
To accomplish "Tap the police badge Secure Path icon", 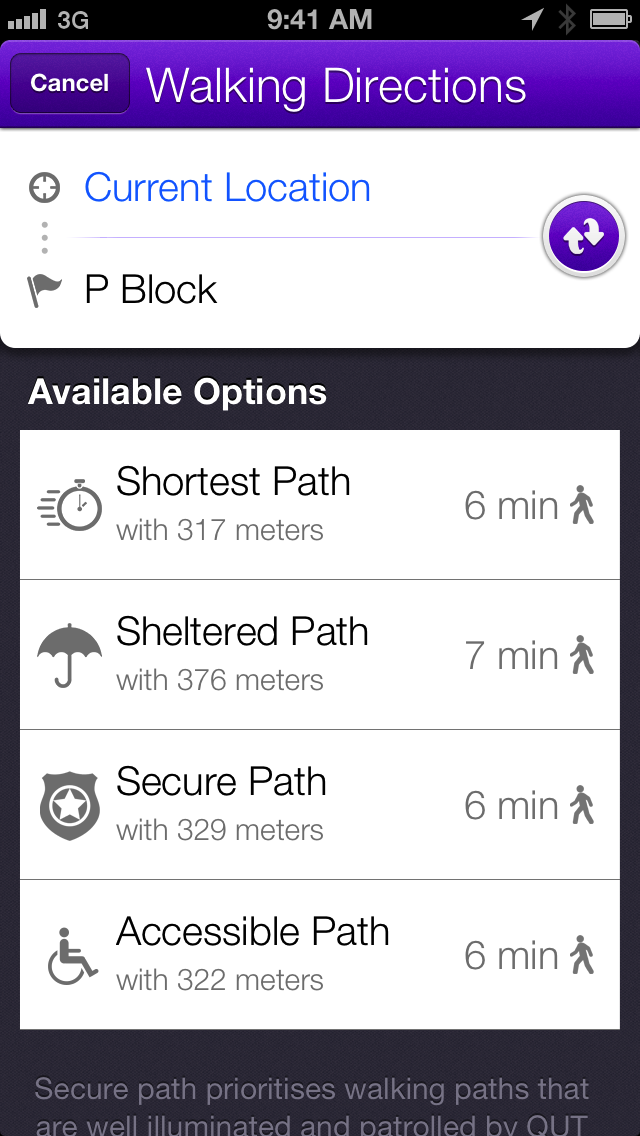I will 70,805.
